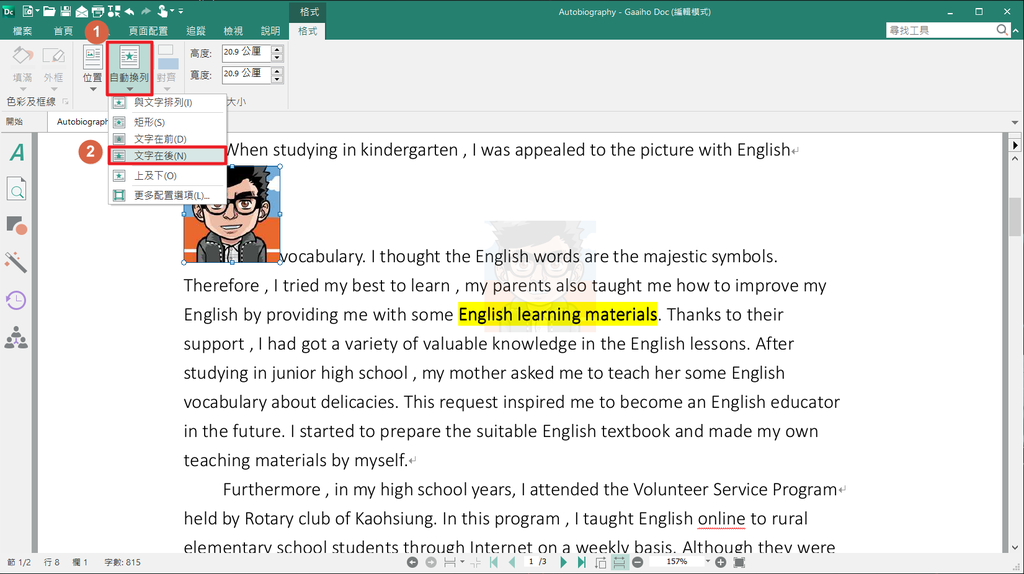1024x574 pixels.
Task: Expand customize quick access toolbar arrow
Action: tap(181, 11)
